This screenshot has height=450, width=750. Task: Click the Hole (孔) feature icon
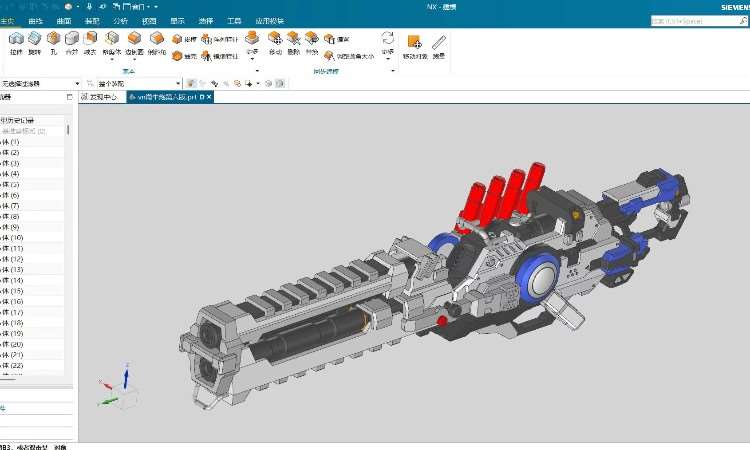53,41
